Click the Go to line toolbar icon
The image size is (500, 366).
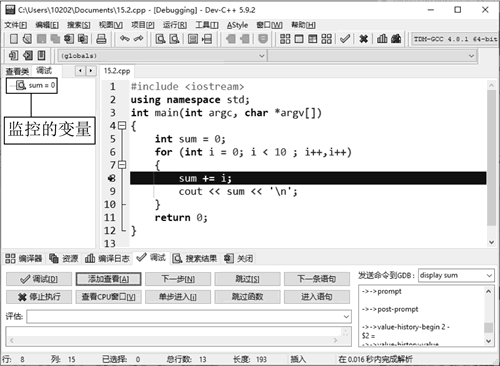(207, 39)
